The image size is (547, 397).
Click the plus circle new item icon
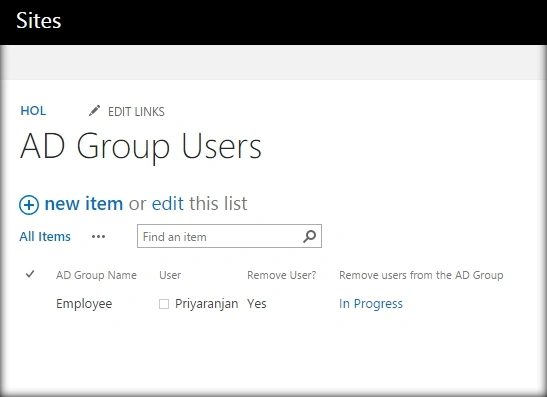29,204
